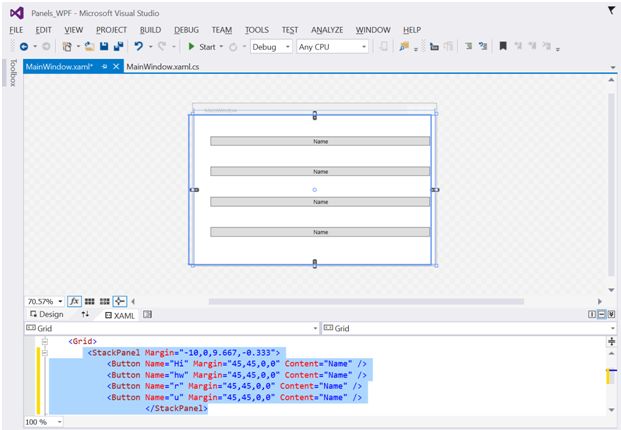Undo the last action
Viewport: 621px width, 430px height.
[x=138, y=46]
